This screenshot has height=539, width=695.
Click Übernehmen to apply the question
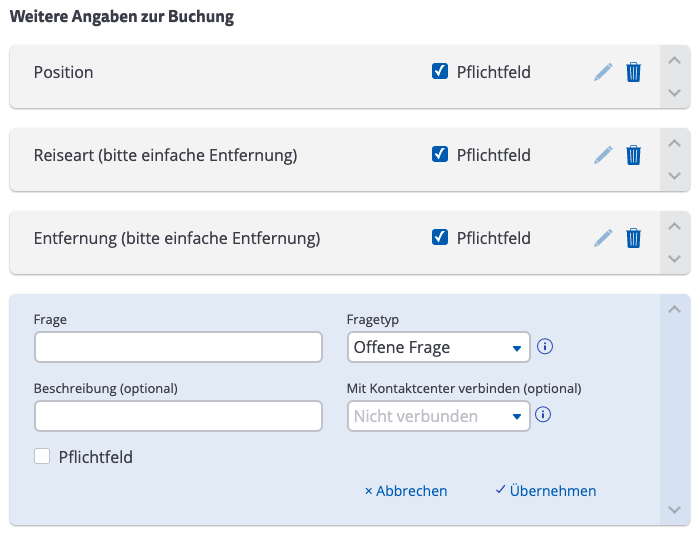point(546,491)
